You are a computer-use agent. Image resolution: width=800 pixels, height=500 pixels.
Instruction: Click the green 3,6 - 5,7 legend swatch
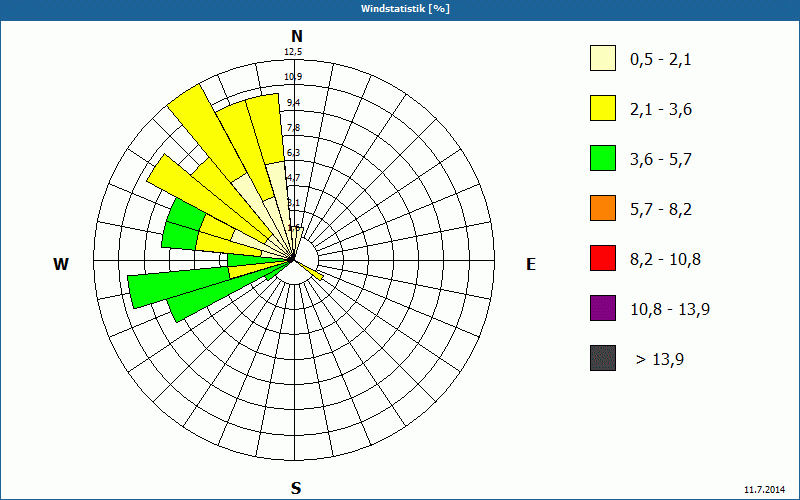[x=603, y=158]
